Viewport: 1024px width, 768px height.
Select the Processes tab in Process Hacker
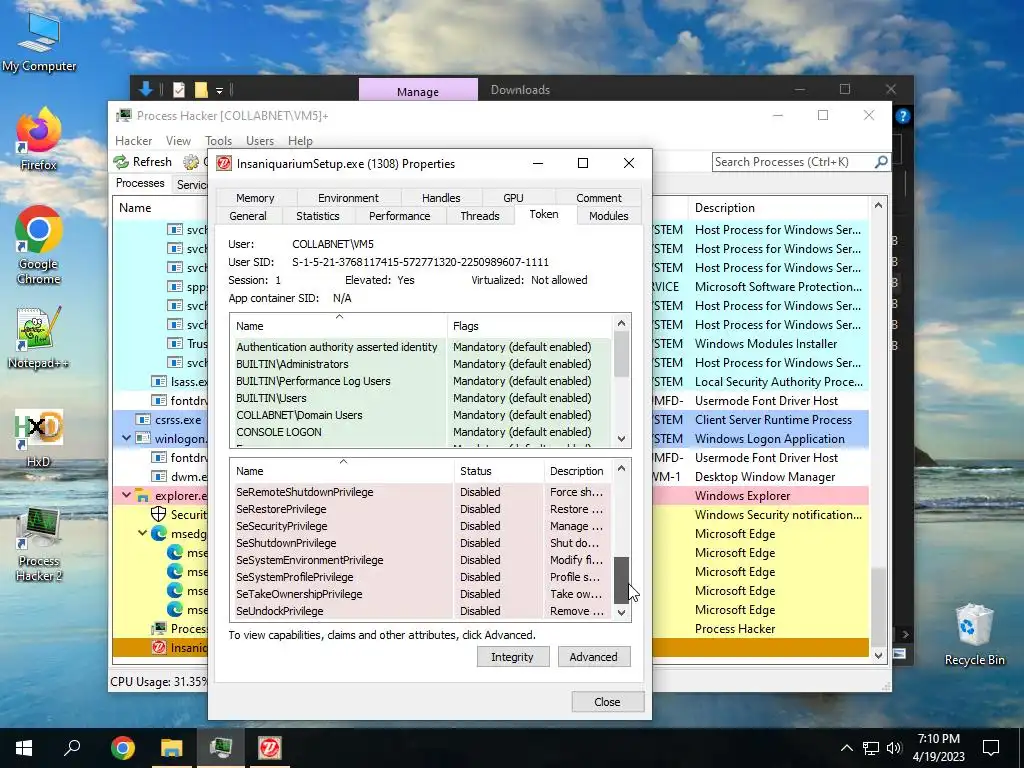pos(140,183)
